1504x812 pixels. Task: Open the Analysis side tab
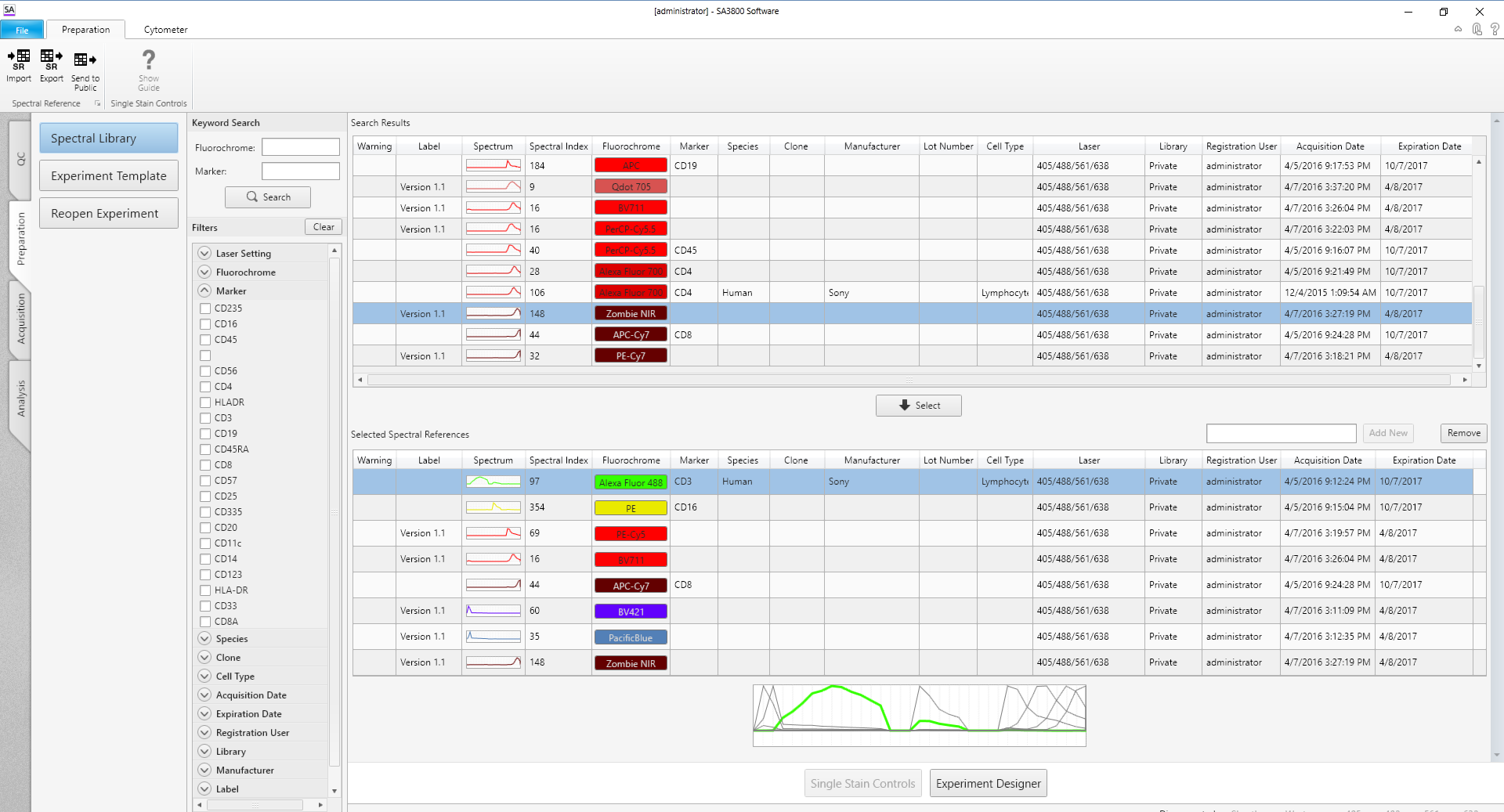[x=20, y=399]
